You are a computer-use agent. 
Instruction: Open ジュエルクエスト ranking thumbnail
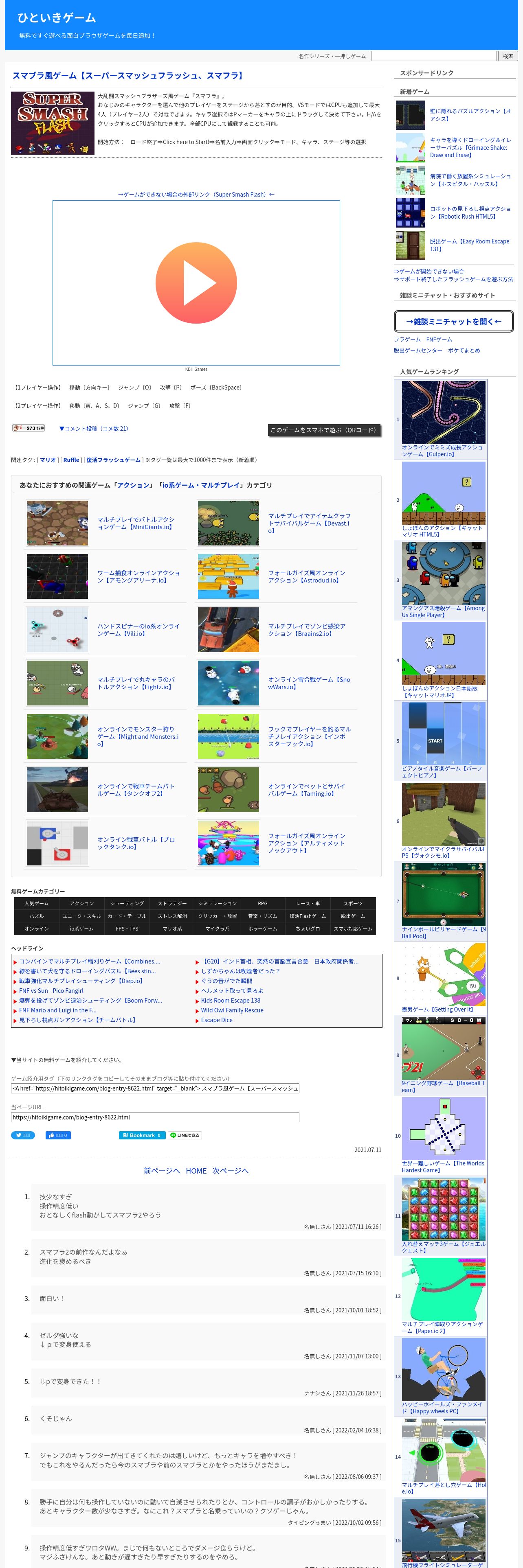(x=443, y=1209)
